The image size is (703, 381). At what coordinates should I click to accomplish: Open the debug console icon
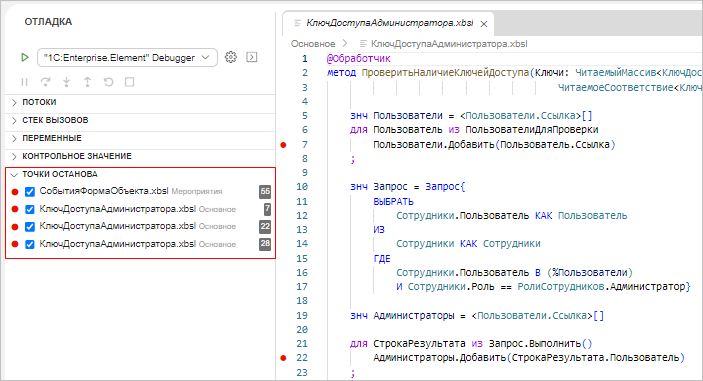pyautogui.click(x=252, y=57)
